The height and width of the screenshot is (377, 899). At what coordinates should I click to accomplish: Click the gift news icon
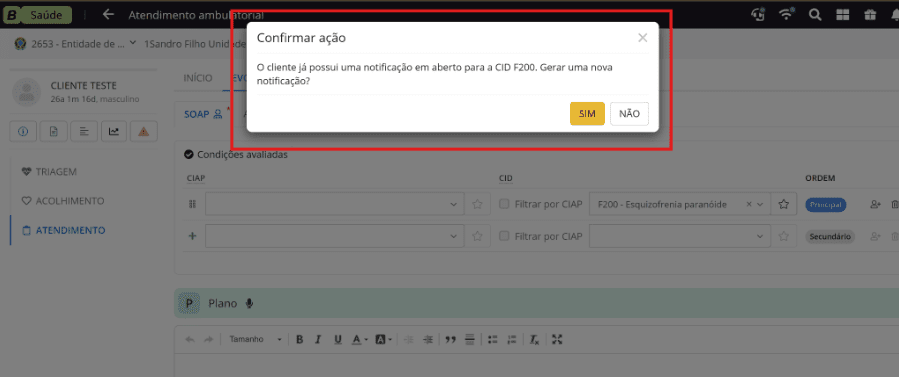coord(870,15)
